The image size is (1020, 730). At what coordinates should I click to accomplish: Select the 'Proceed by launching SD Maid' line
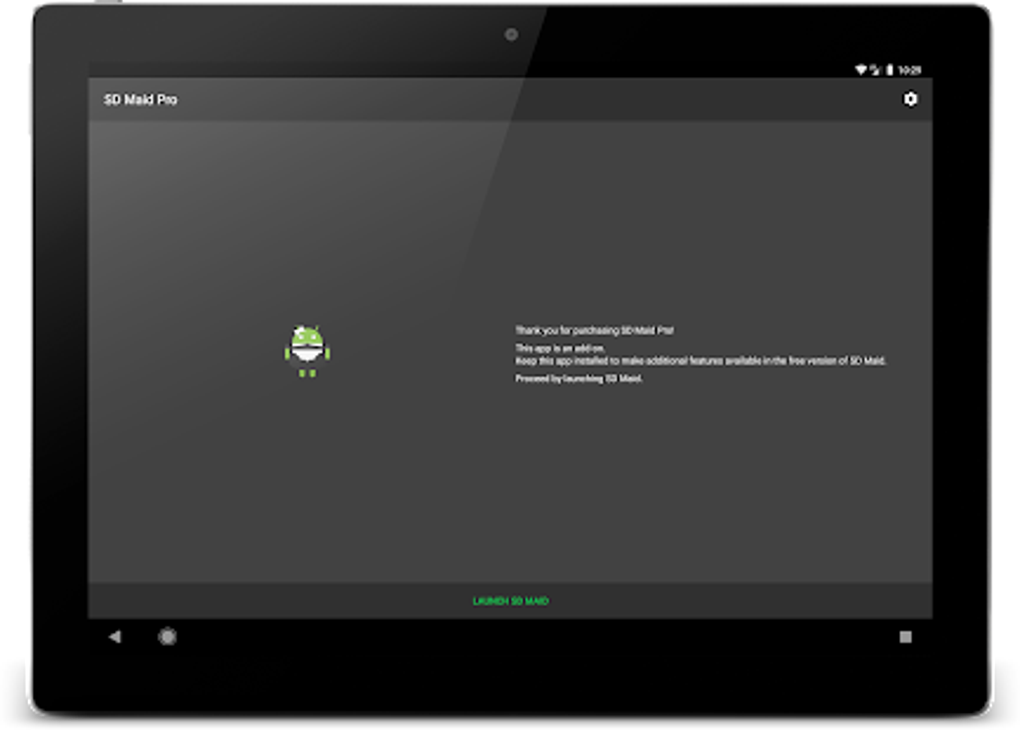tap(579, 378)
